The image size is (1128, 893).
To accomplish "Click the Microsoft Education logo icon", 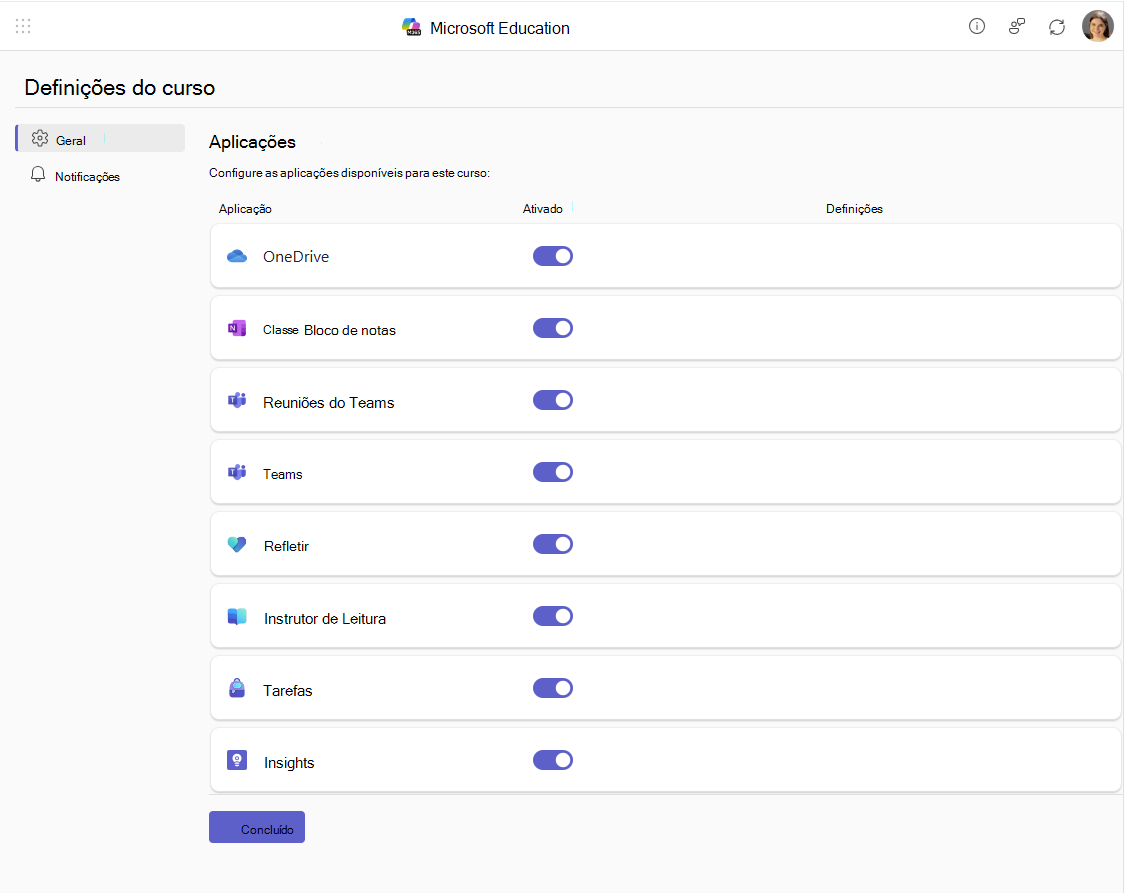I will [x=411, y=28].
